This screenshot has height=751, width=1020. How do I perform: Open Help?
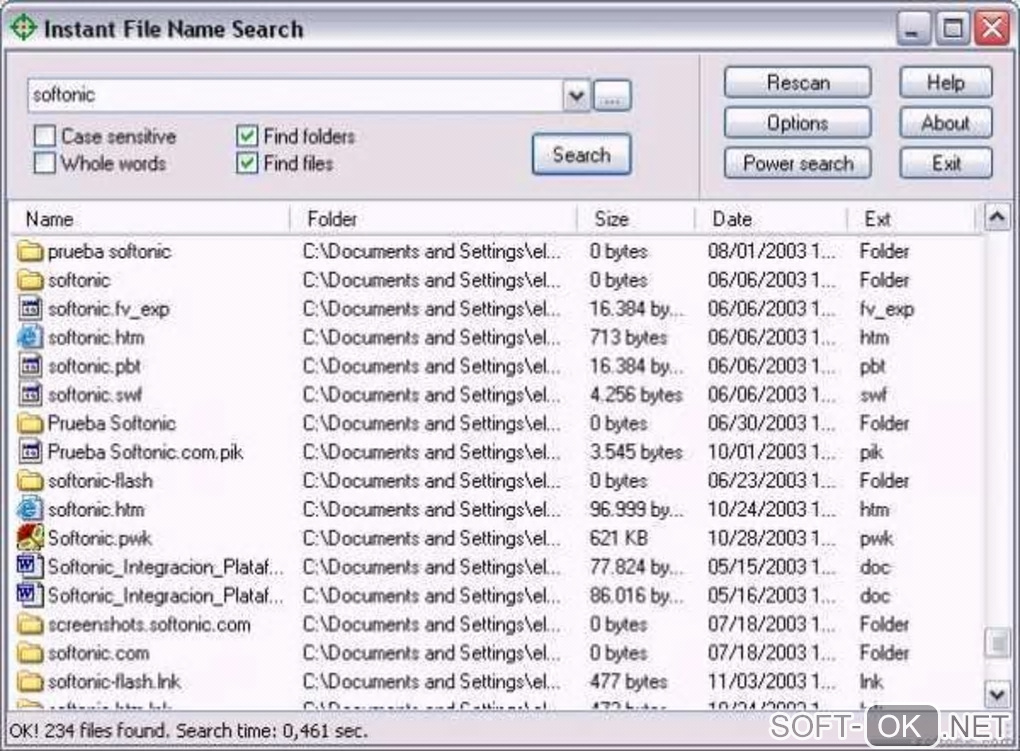[946, 83]
